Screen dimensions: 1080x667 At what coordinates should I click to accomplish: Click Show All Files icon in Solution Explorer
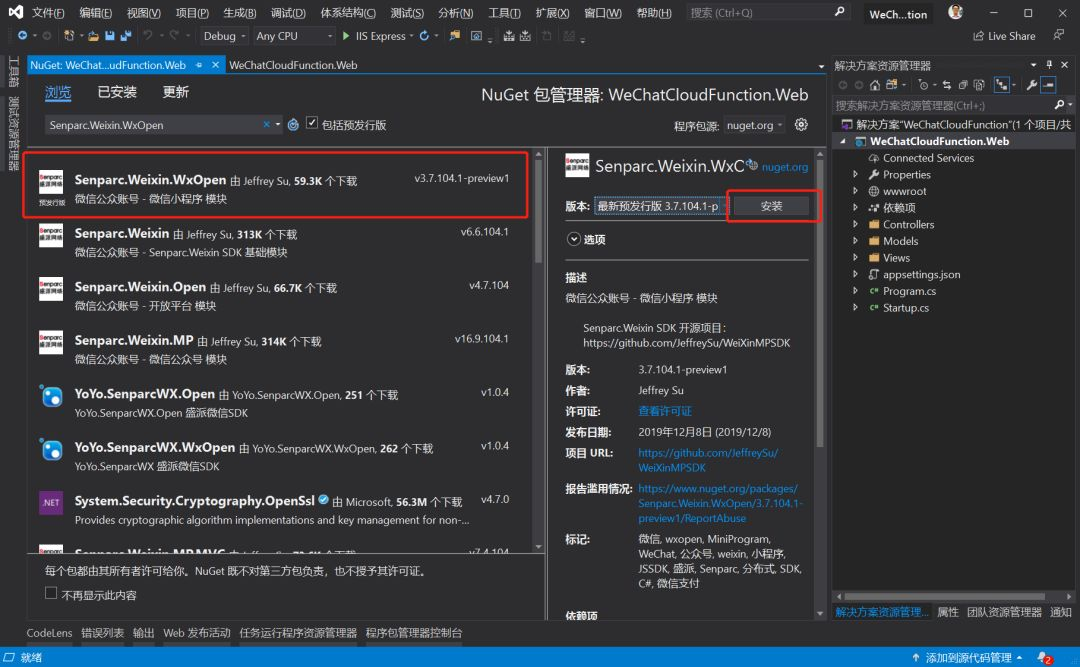pyautogui.click(x=979, y=85)
